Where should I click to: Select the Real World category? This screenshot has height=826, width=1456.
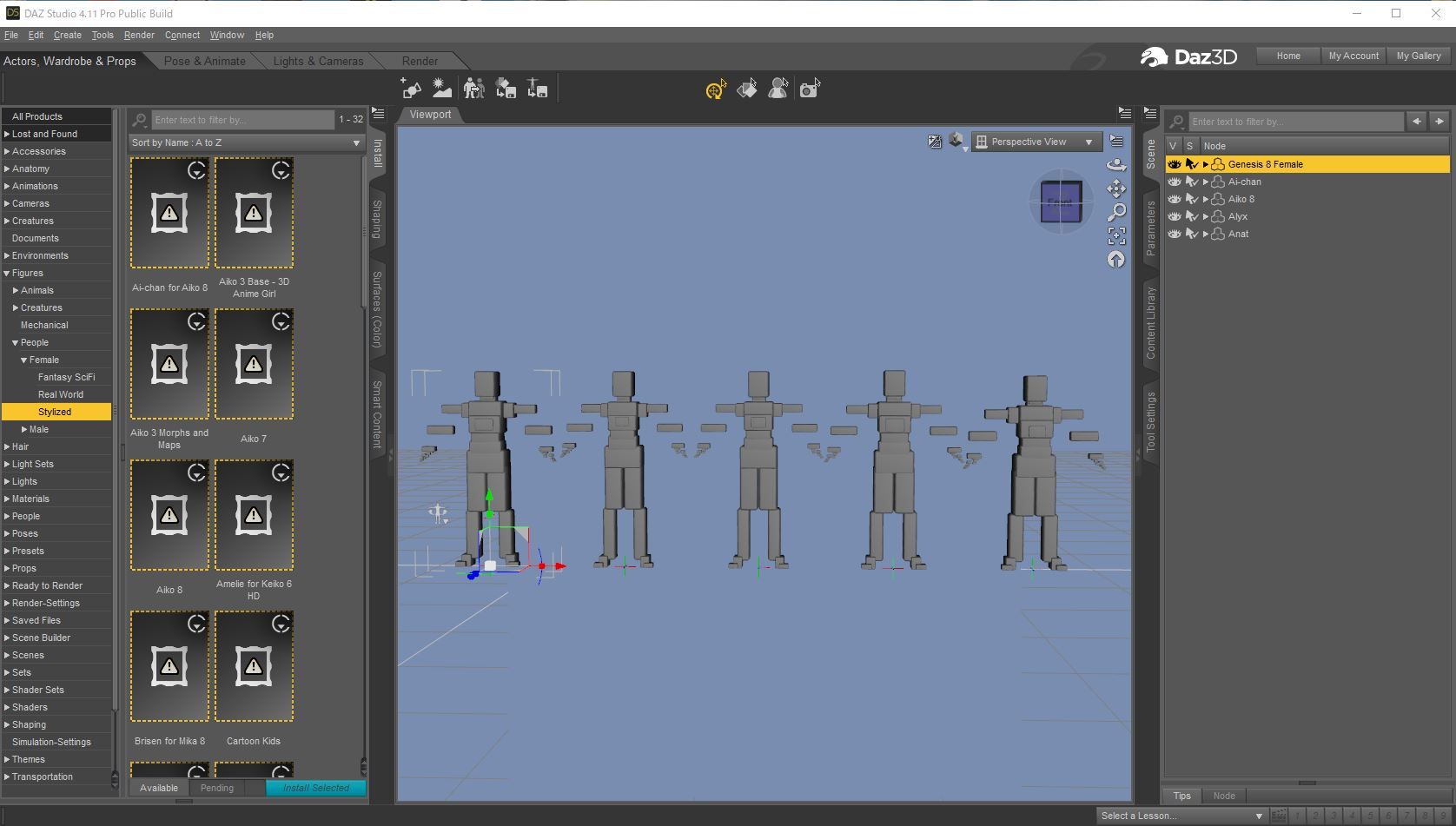click(60, 394)
